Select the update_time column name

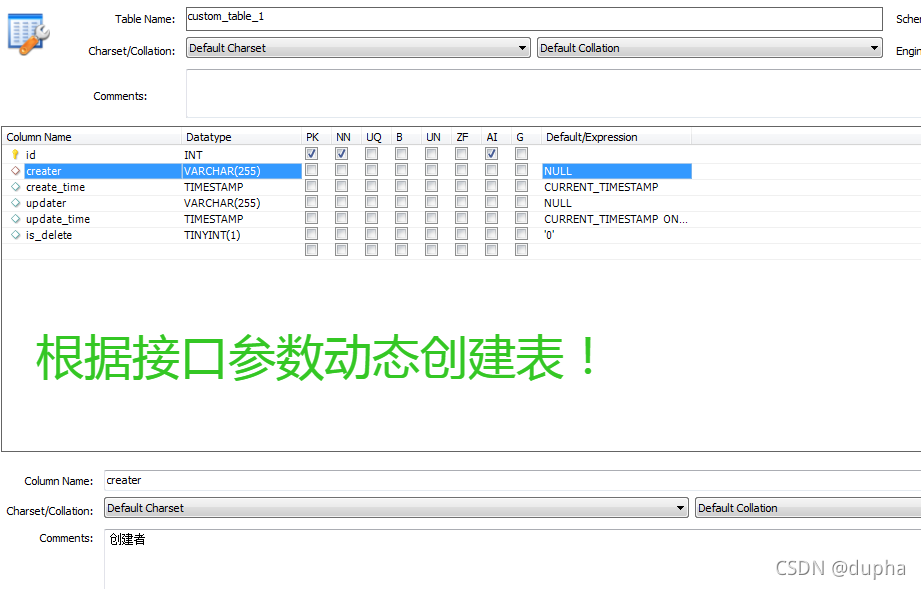58,218
